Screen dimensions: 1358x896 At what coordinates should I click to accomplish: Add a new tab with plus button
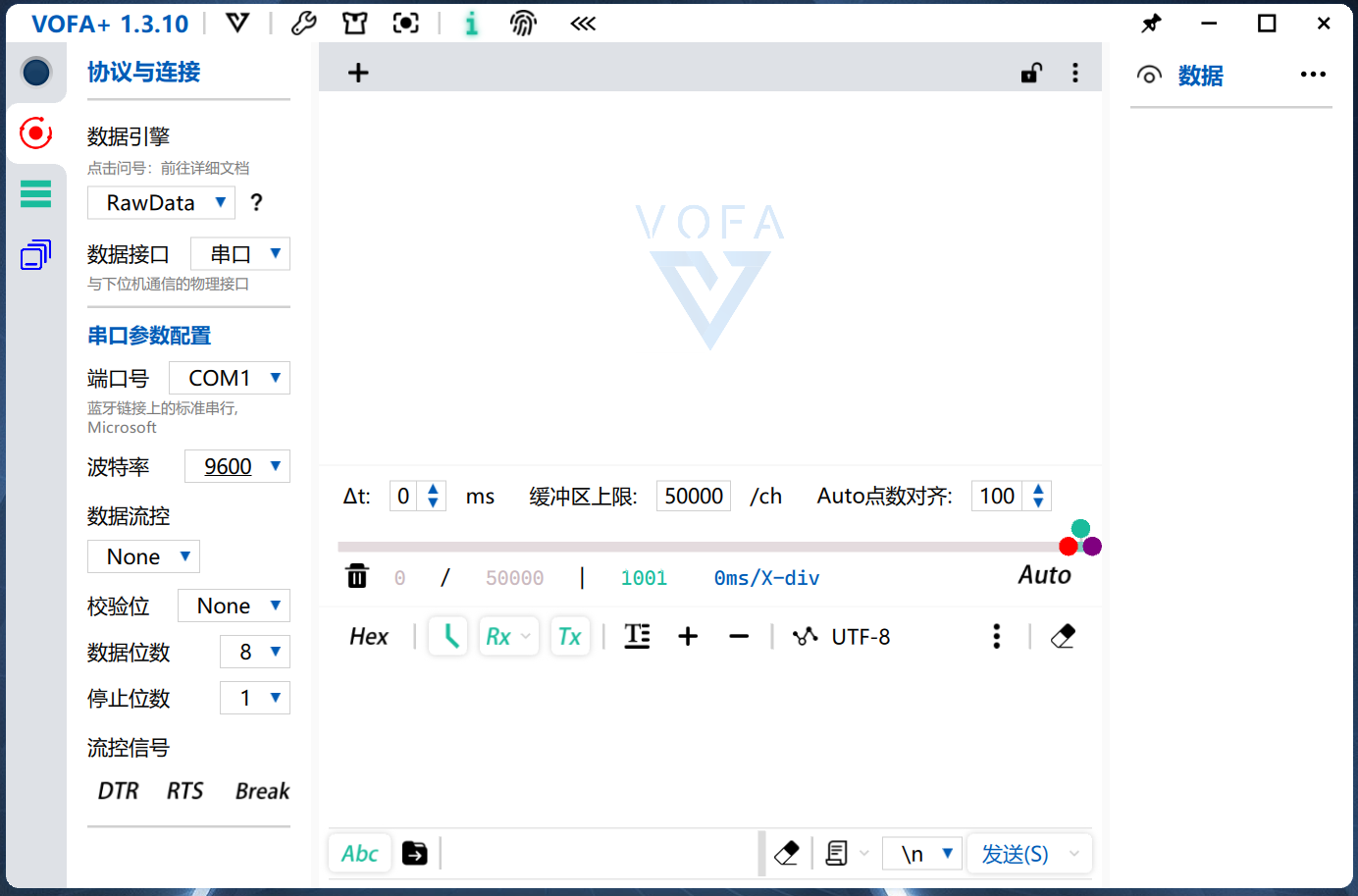tap(358, 73)
